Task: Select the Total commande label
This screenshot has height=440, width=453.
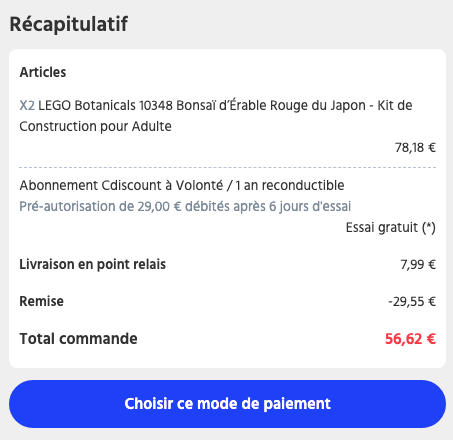Action: (x=78, y=339)
